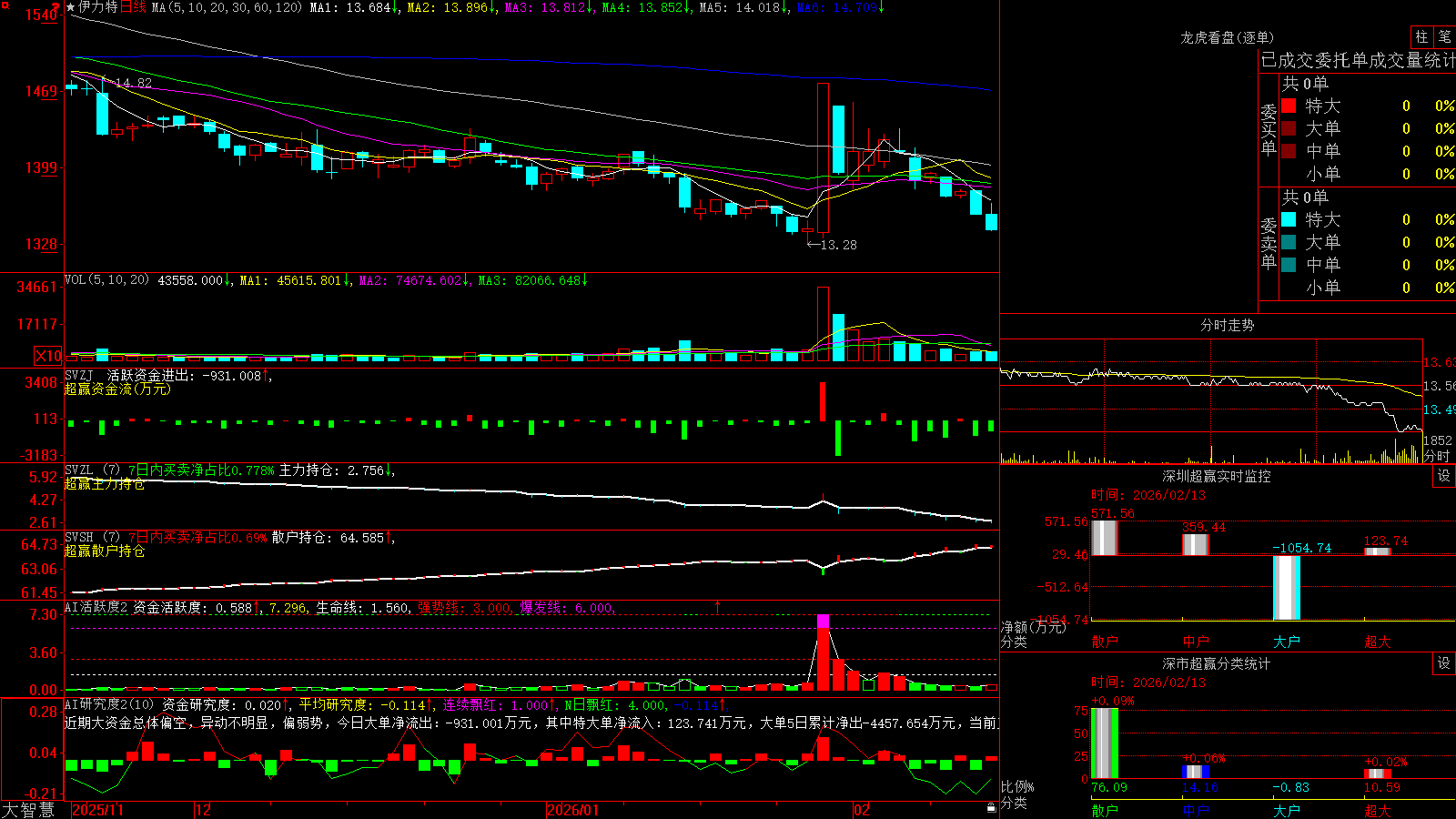Click the 已成交委托单成交量统计 header
Image resolution: width=1456 pixels, height=819 pixels.
(1358, 60)
